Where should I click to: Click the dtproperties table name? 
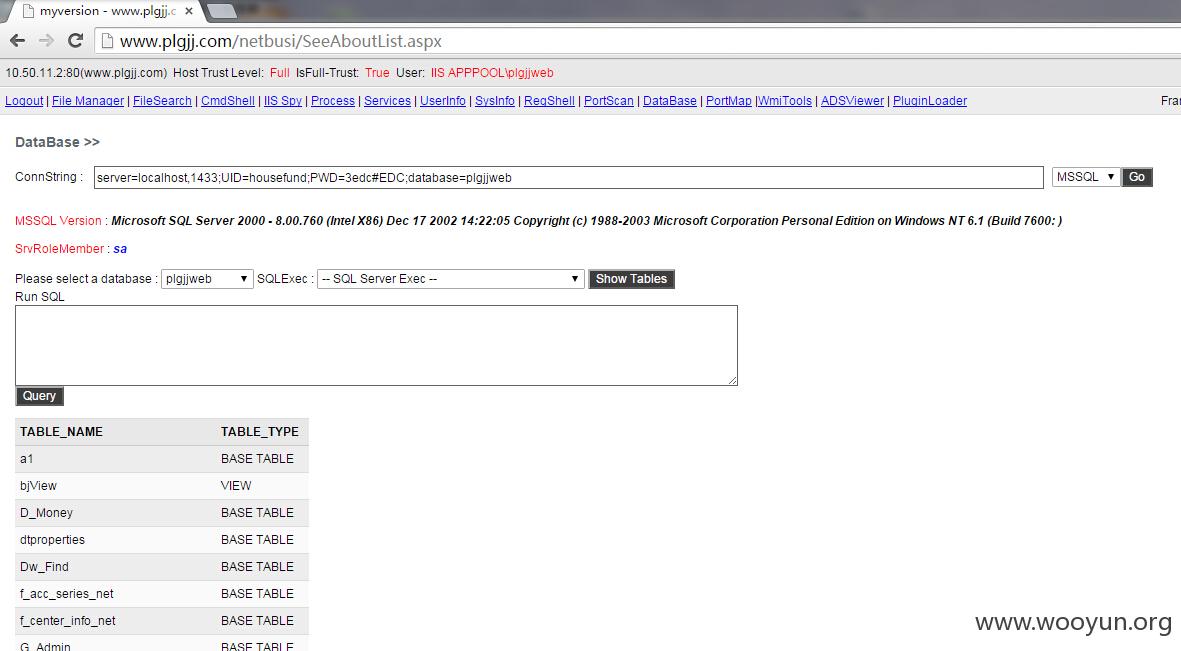52,540
